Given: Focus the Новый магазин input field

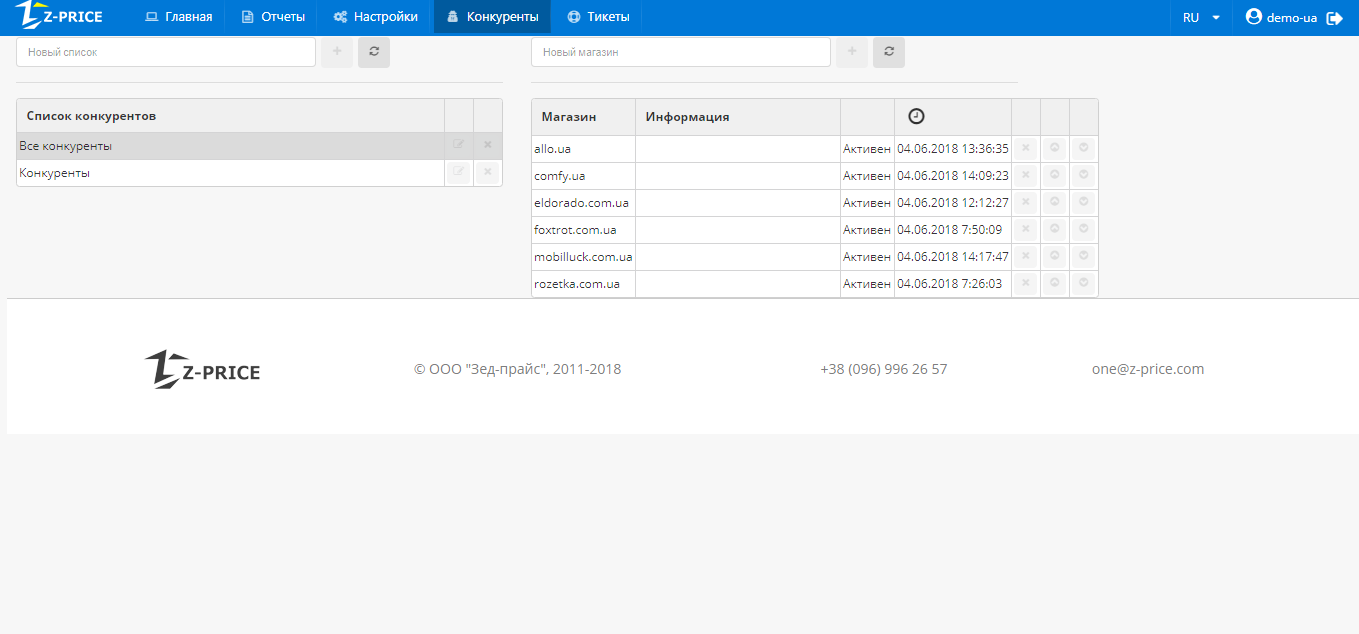Looking at the screenshot, I should tap(680, 52).
